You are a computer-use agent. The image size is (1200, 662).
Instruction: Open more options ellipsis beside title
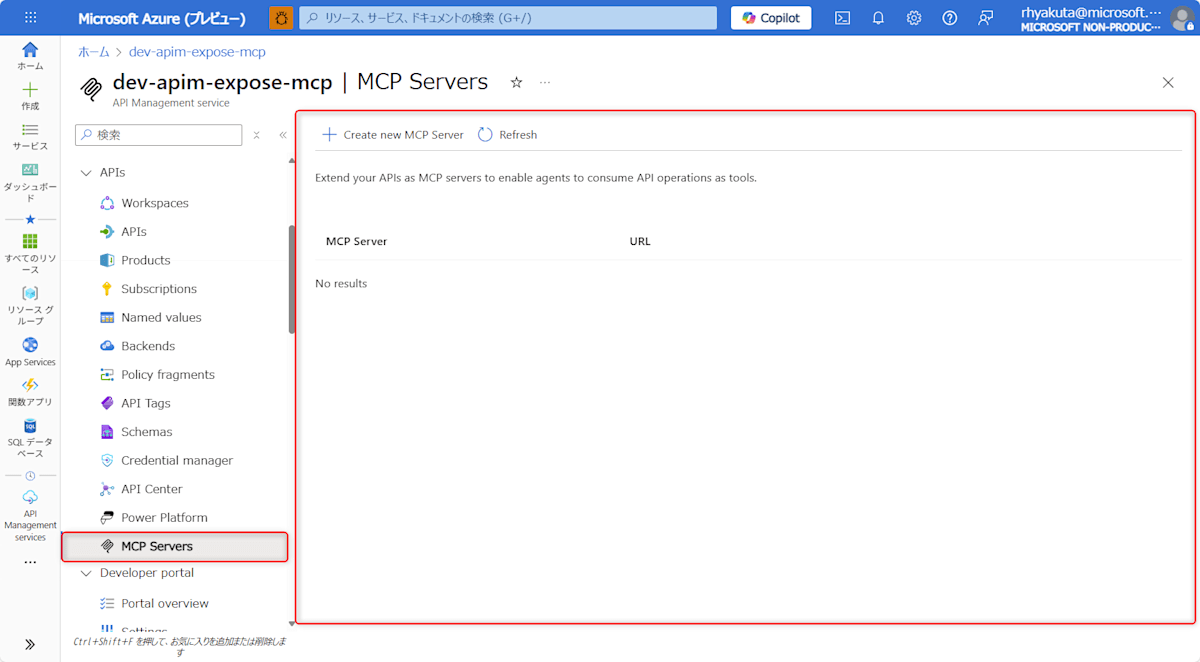coord(545,82)
